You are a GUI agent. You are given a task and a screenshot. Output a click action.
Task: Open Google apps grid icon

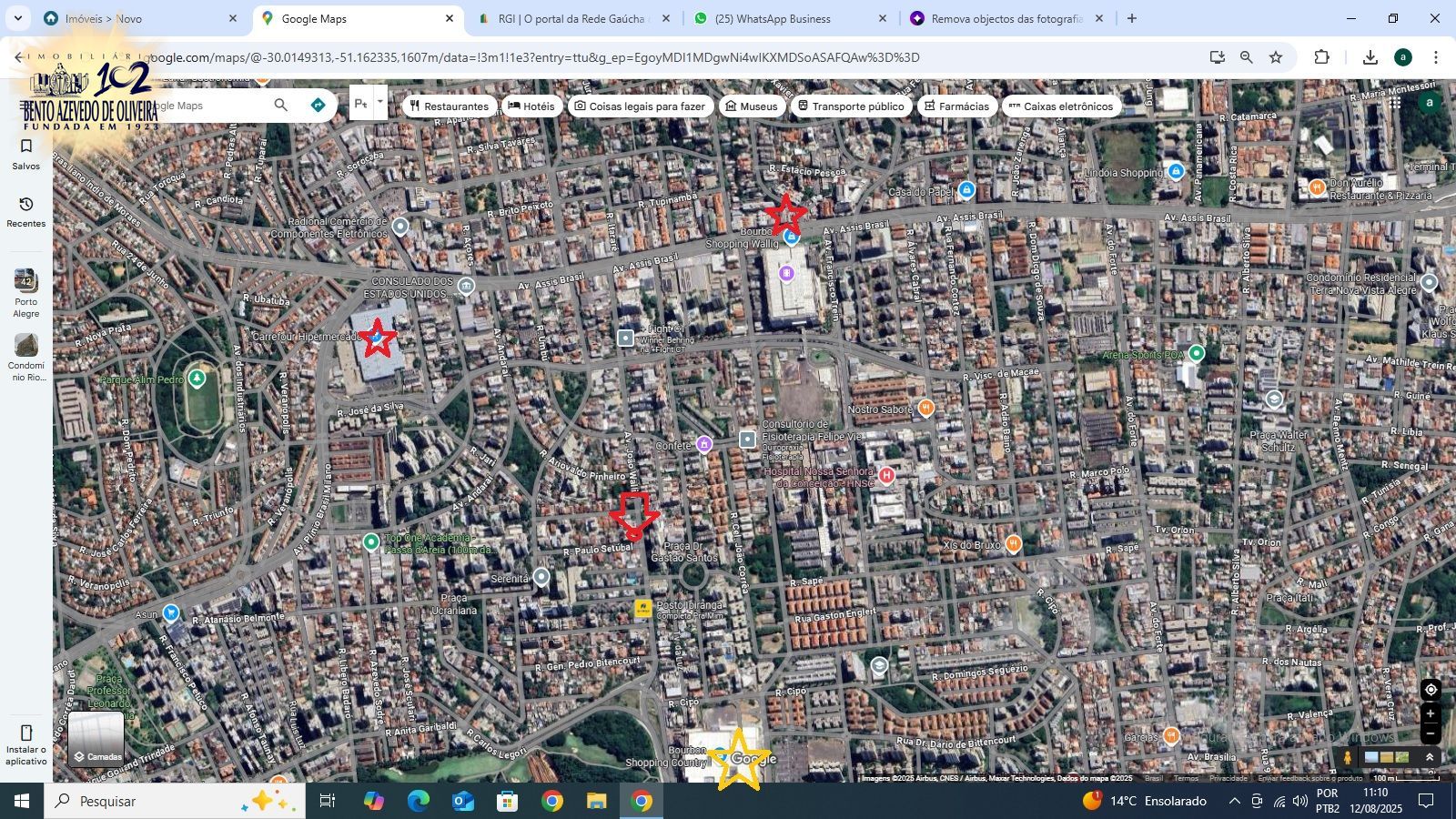coord(1395,103)
